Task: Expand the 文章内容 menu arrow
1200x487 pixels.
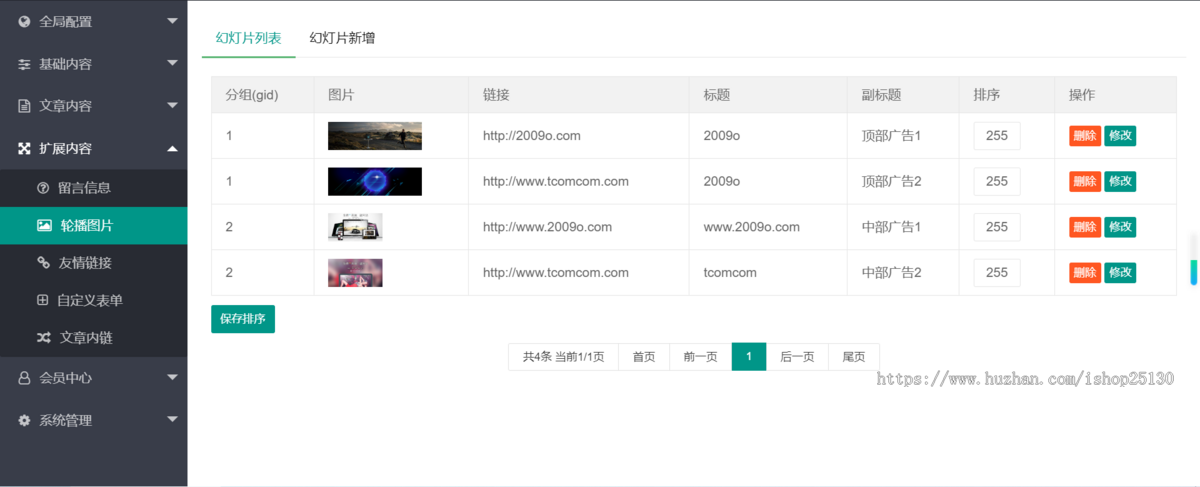Action: coord(172,106)
